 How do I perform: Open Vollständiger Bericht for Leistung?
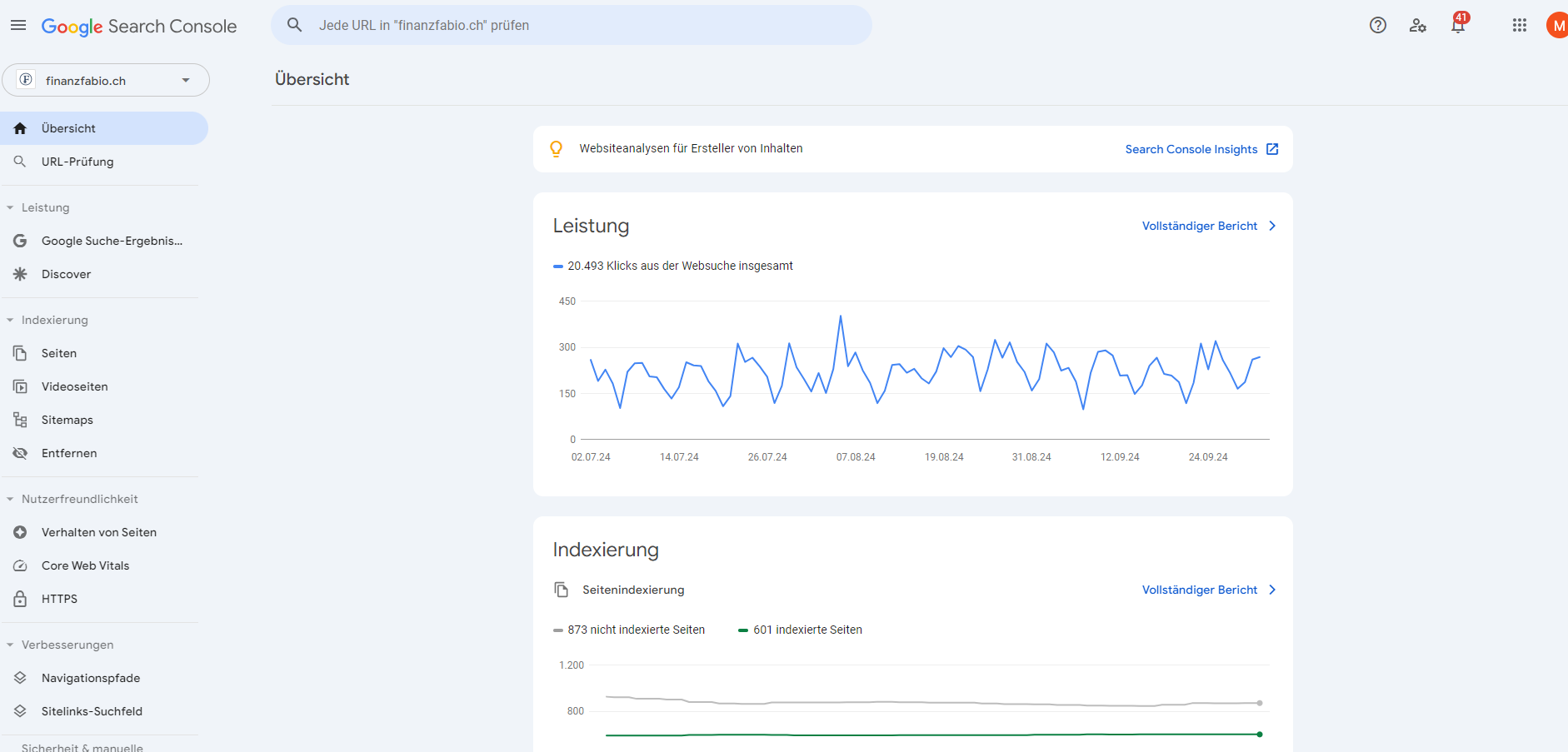1200,226
